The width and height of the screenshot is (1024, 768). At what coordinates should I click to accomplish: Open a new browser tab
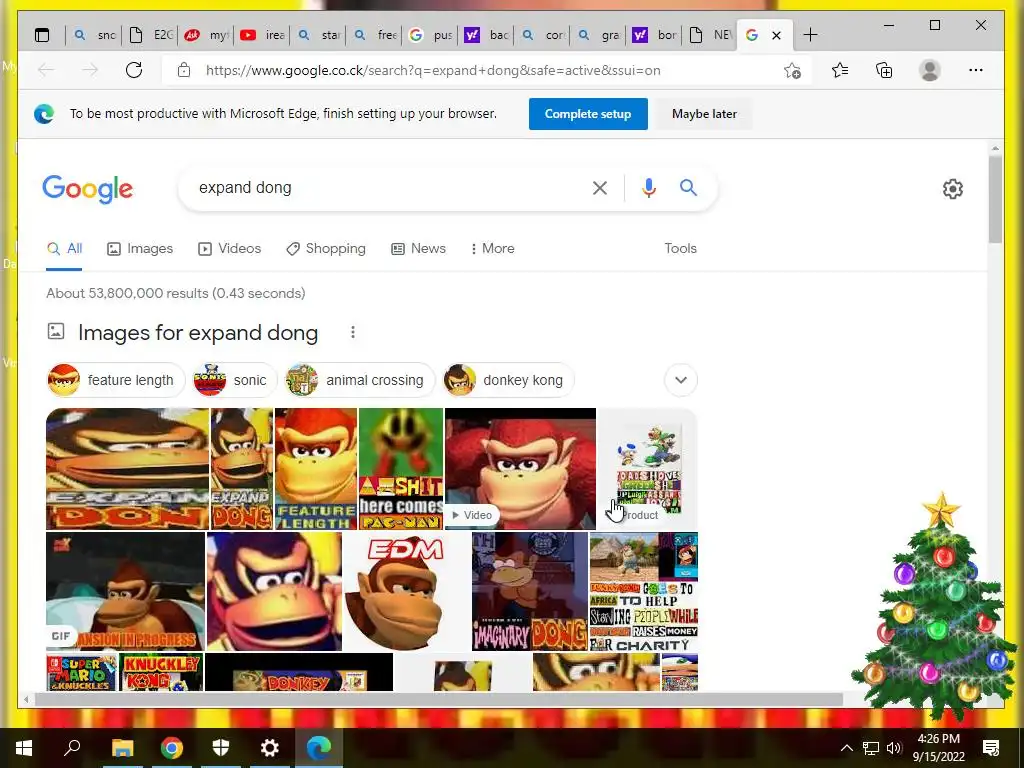pos(810,35)
